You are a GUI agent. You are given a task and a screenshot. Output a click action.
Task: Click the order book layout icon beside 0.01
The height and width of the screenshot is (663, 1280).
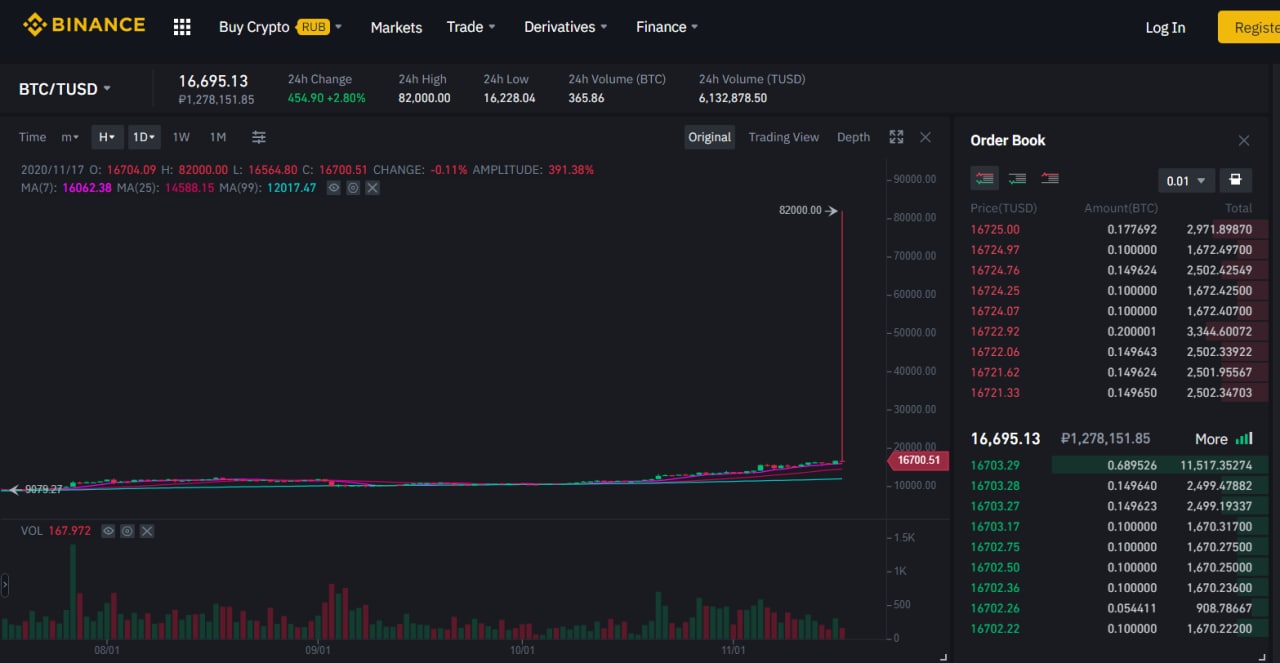pos(1236,180)
